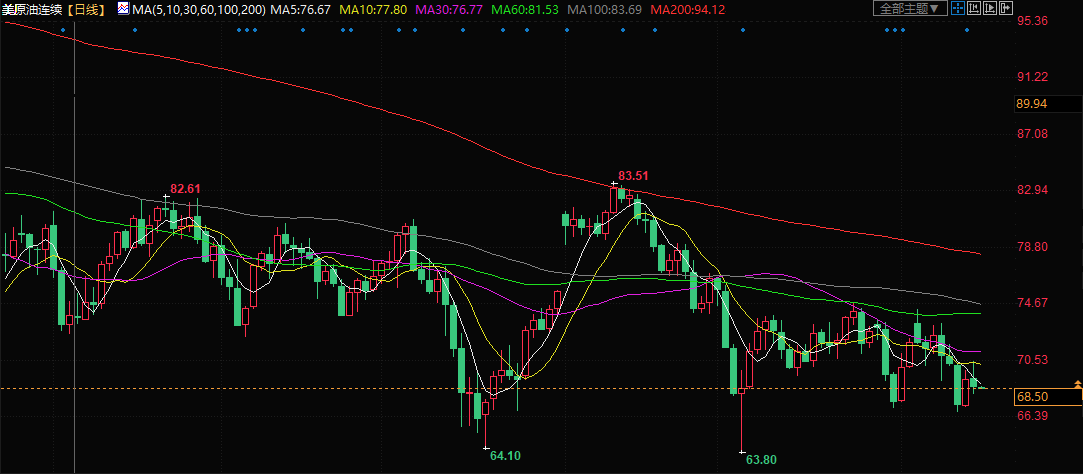Select the yellow MA10:77.80 legend label
1083x474 pixels.
(374, 9)
